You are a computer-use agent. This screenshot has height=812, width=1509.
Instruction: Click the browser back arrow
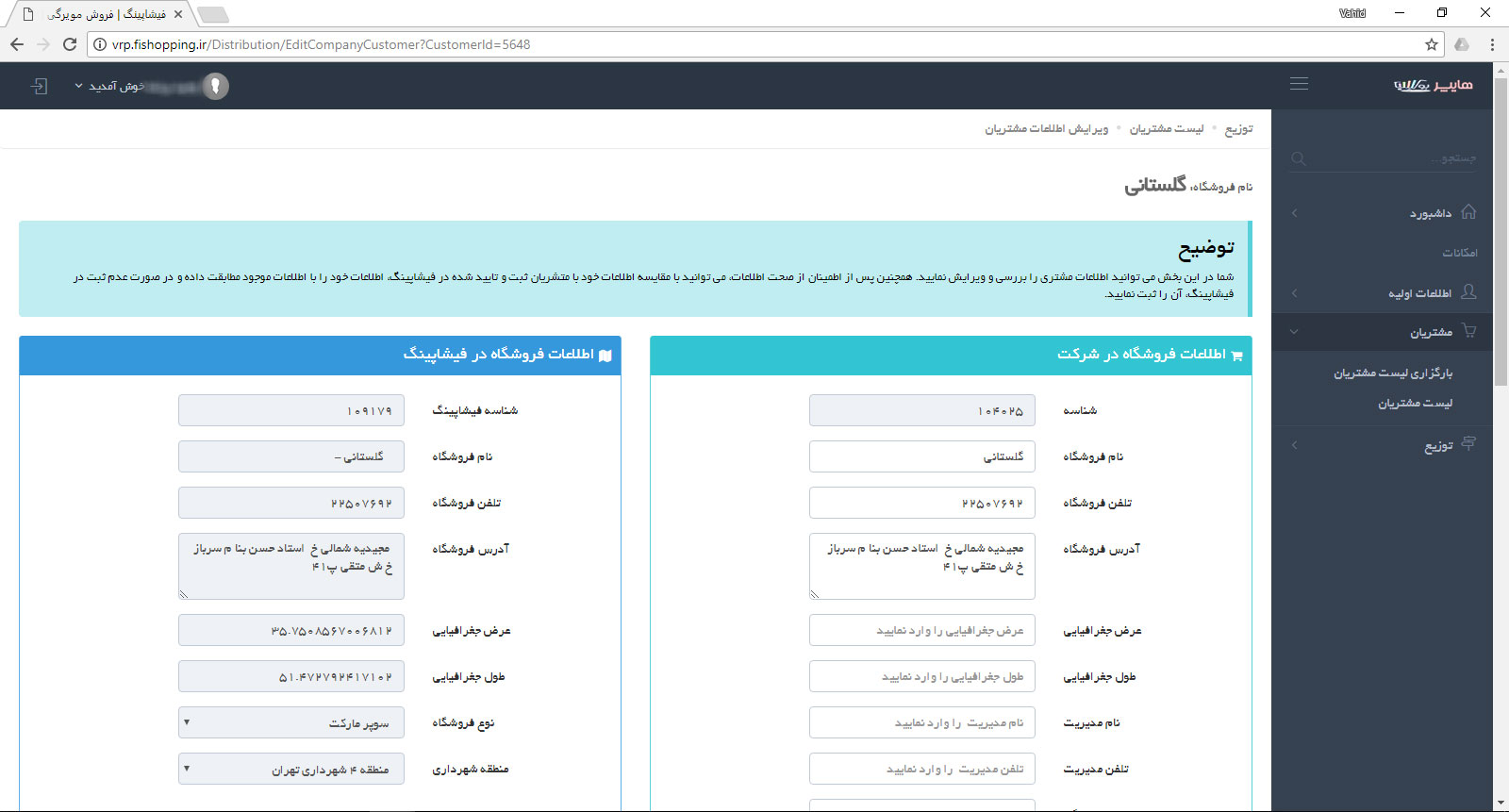(x=17, y=44)
